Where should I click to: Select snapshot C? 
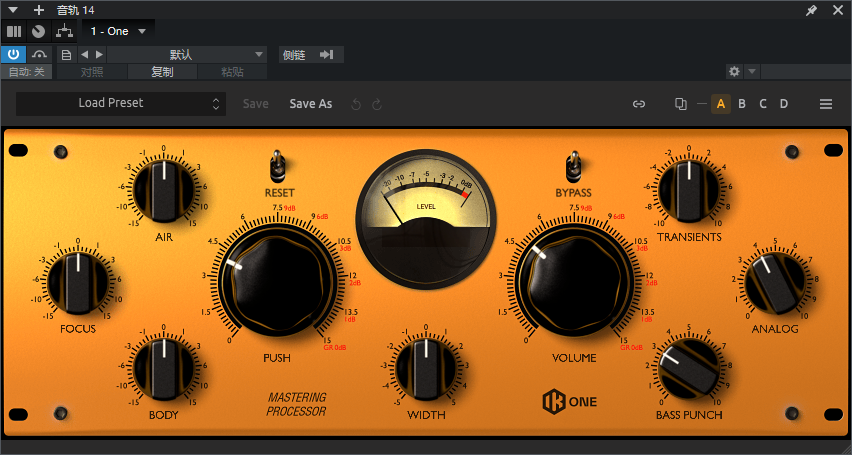point(763,104)
